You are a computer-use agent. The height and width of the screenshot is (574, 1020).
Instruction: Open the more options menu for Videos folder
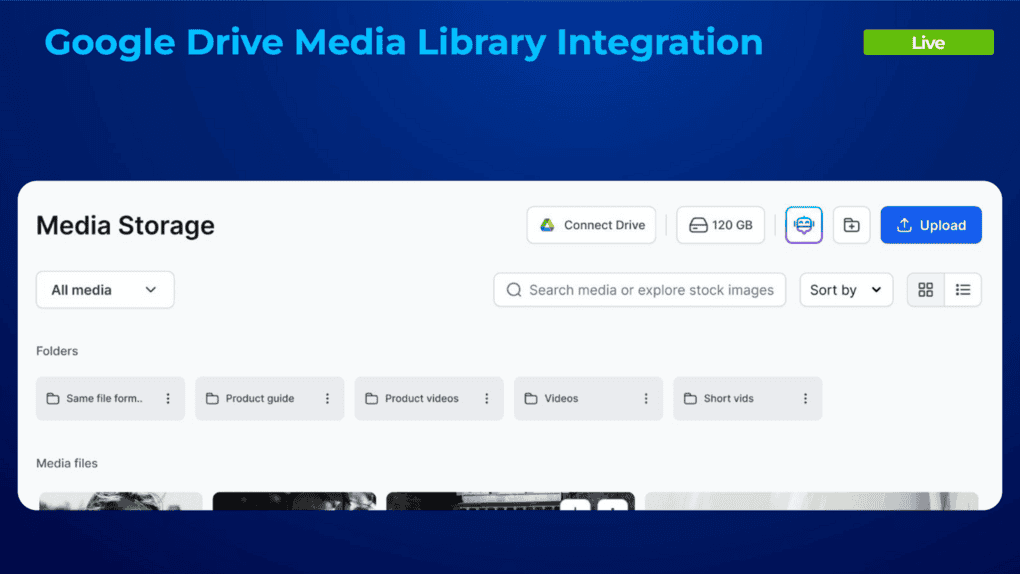tap(646, 398)
